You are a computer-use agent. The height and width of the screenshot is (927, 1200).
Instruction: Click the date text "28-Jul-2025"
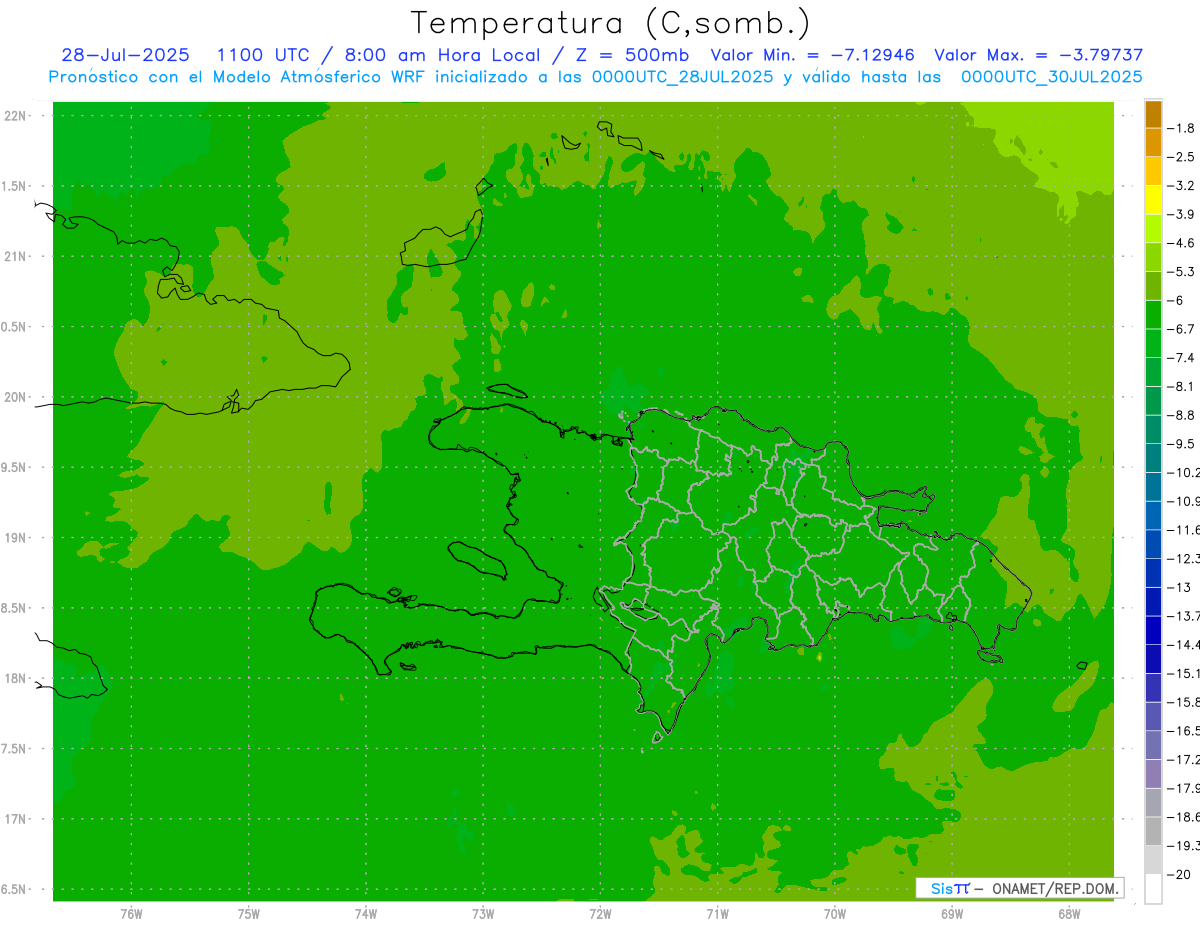(125, 55)
